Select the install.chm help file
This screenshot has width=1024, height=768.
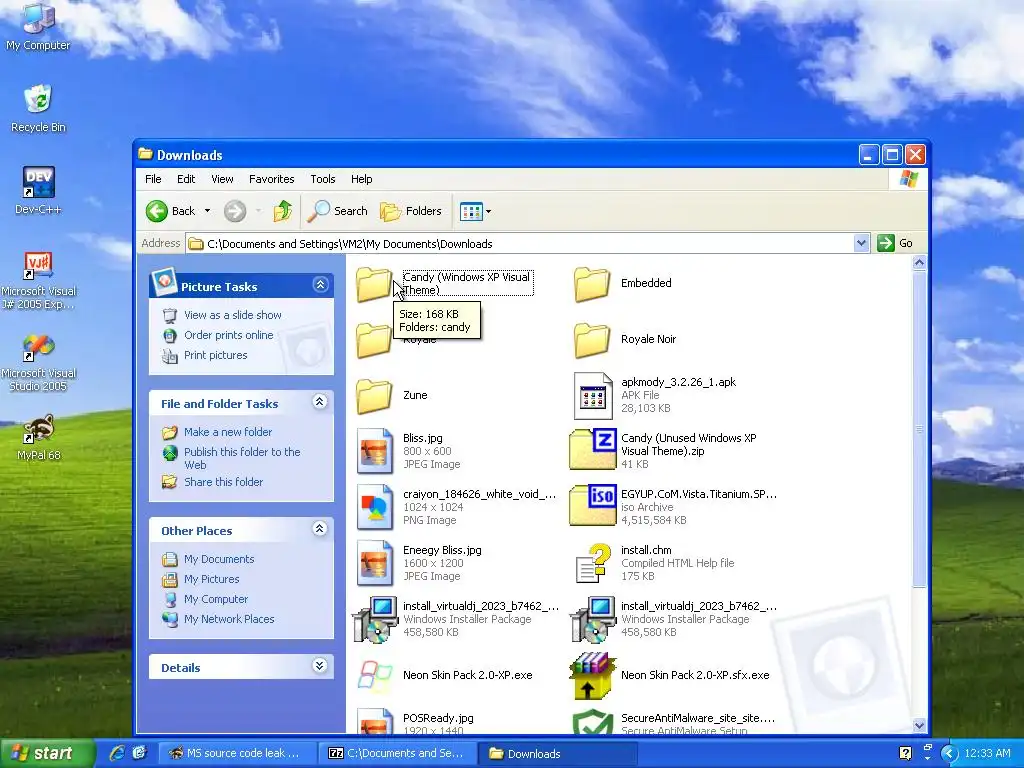[654, 563]
